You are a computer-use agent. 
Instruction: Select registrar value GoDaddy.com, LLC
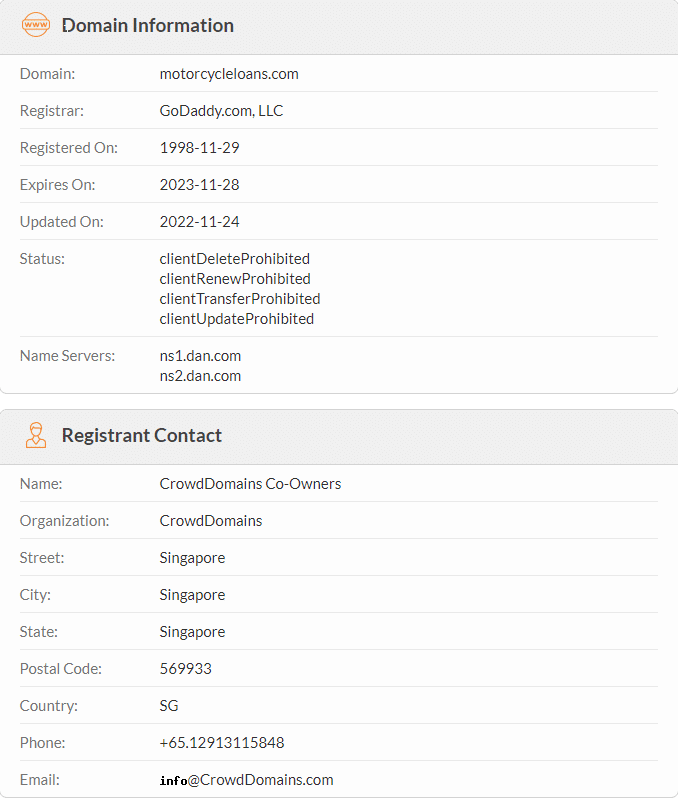221,110
